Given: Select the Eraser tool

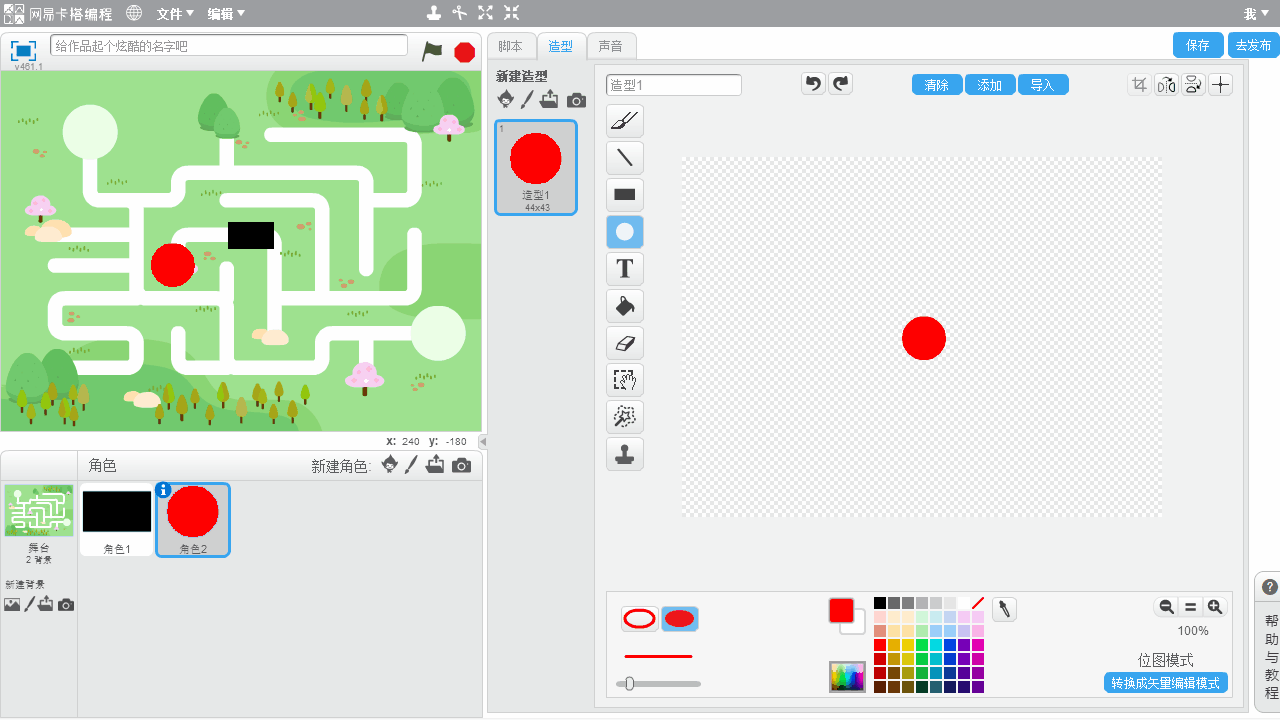Looking at the screenshot, I should pos(625,343).
